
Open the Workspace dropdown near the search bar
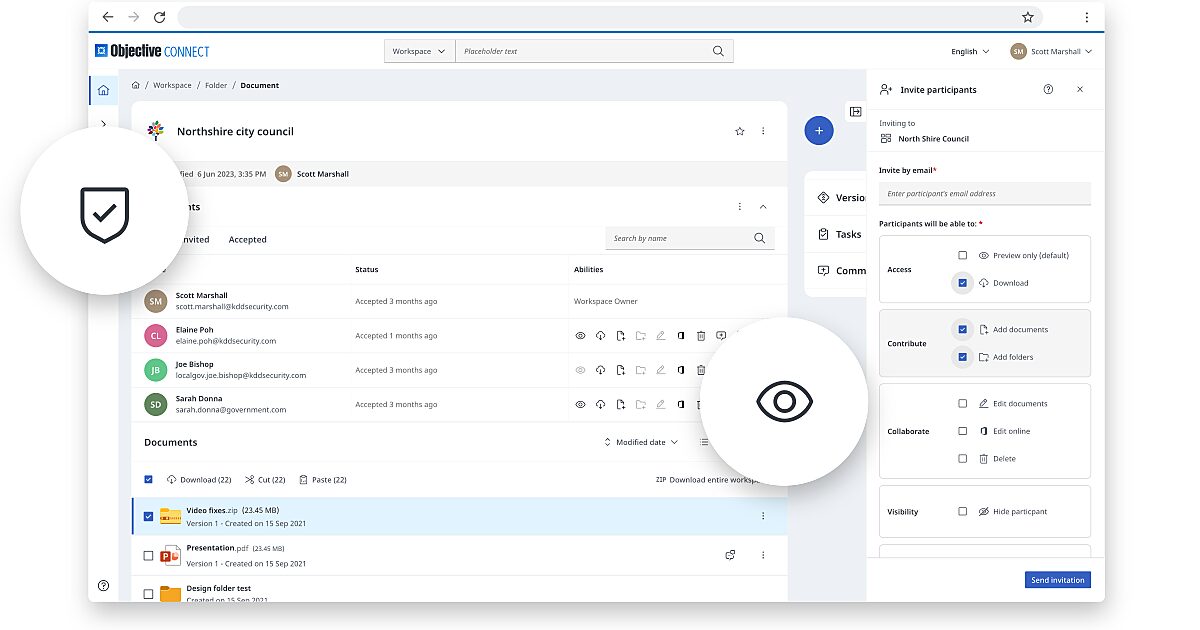[x=418, y=50]
